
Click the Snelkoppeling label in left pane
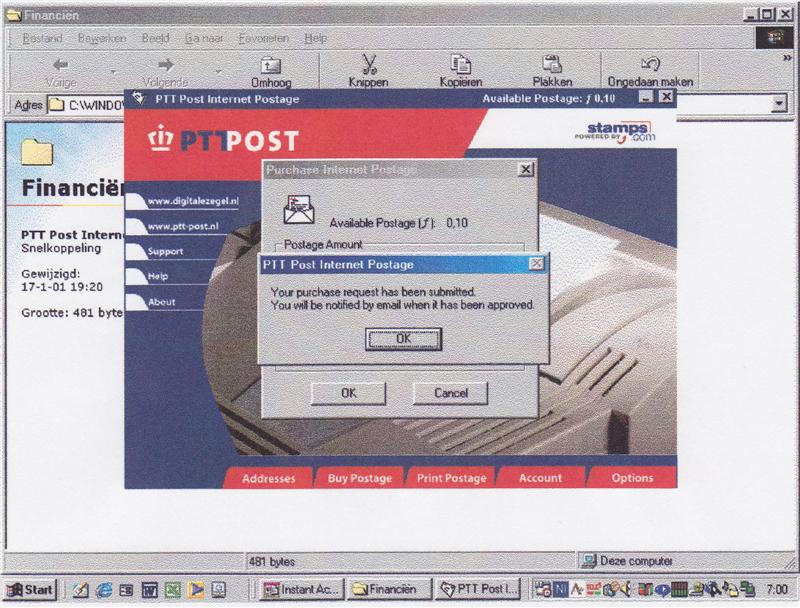[x=61, y=248]
